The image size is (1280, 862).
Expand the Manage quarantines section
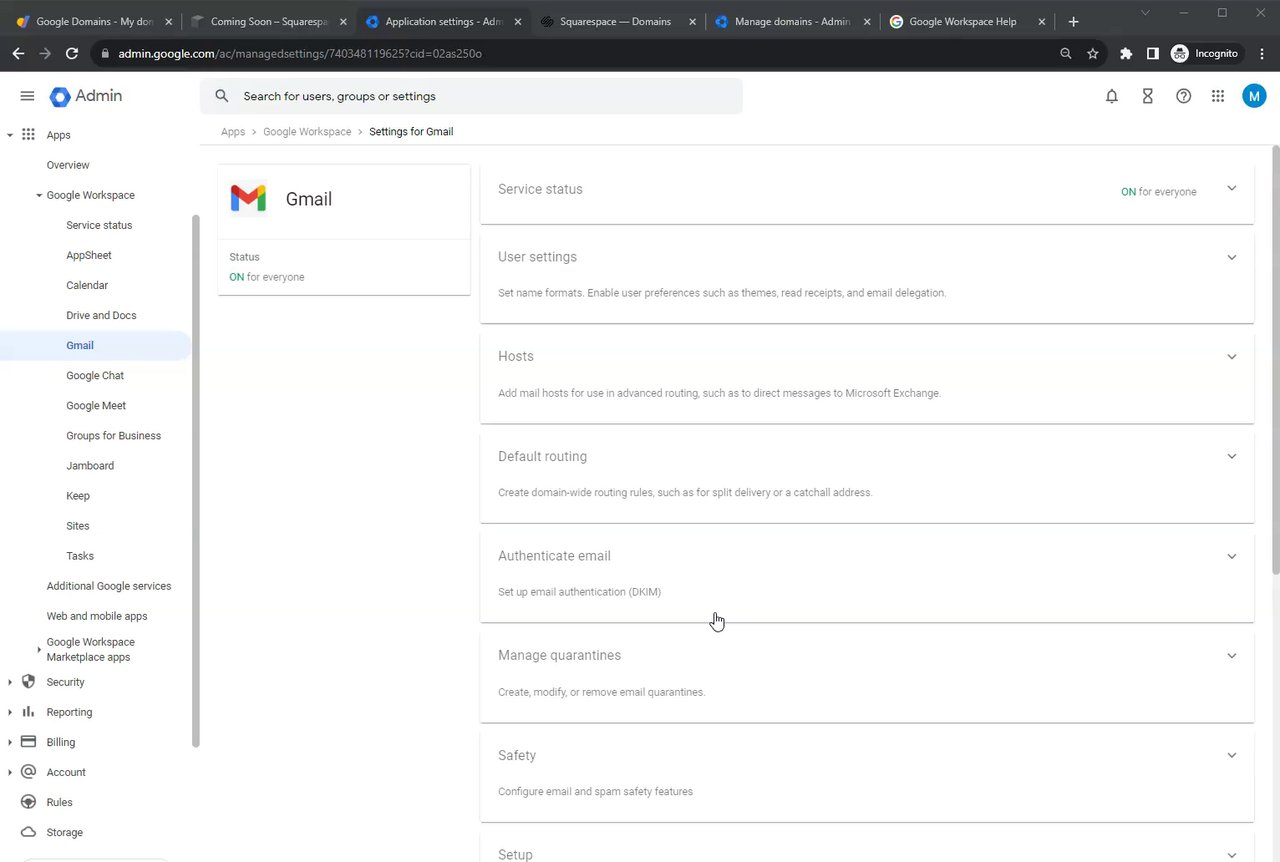1231,655
